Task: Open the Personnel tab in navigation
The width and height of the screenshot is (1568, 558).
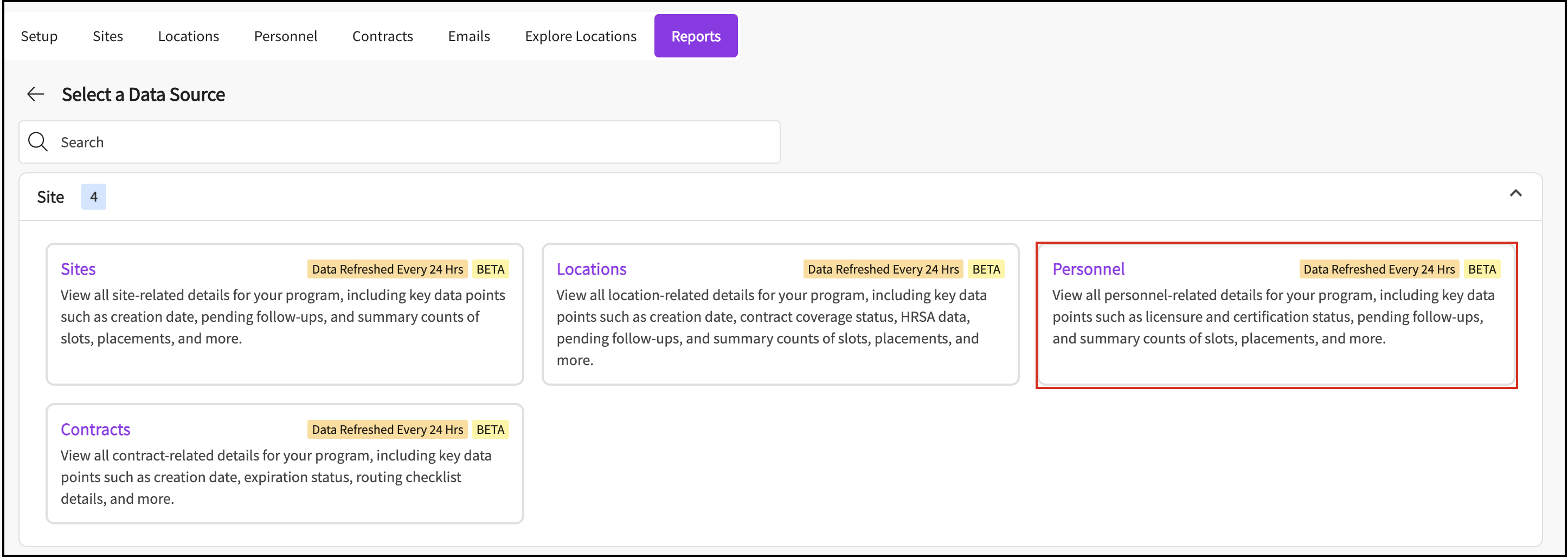Action: pos(286,36)
